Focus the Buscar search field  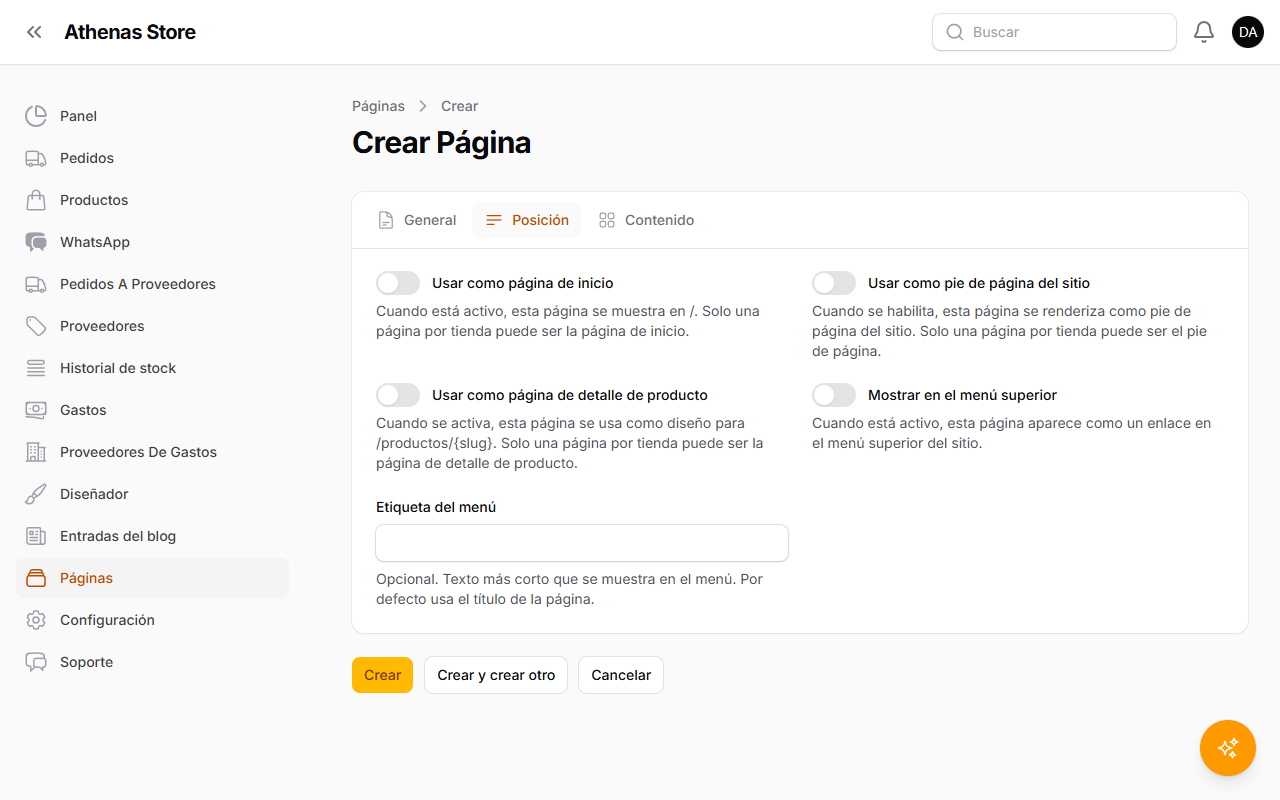(x=1054, y=32)
